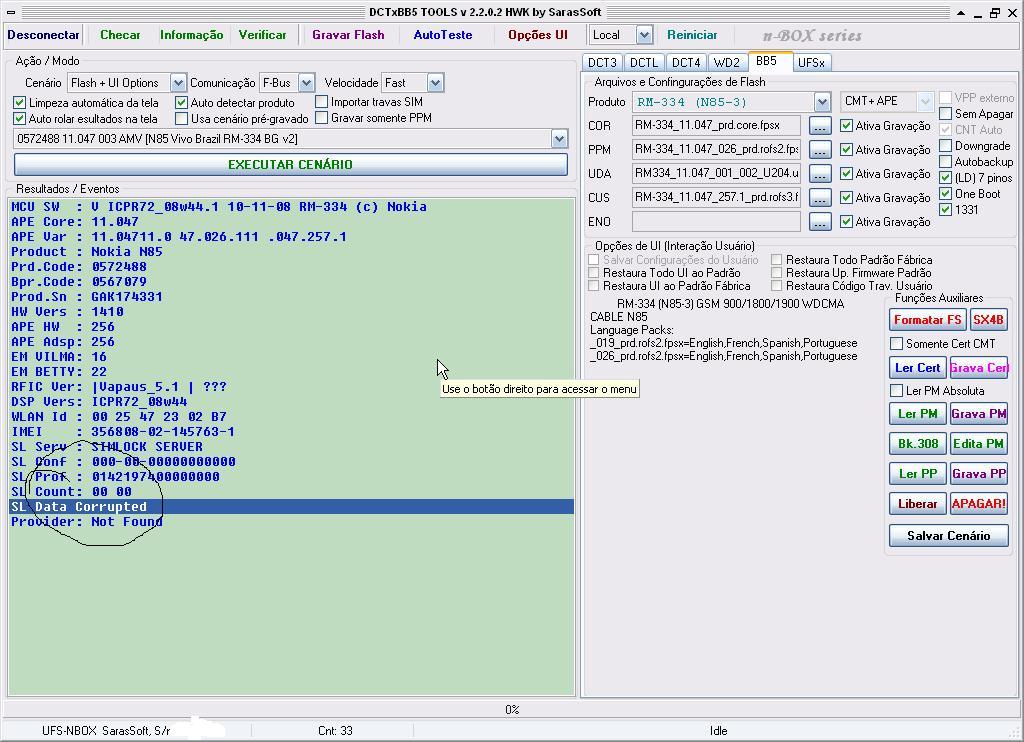Browse for the PPM file
Image resolution: width=1024 pixels, height=742 pixels.
(820, 150)
